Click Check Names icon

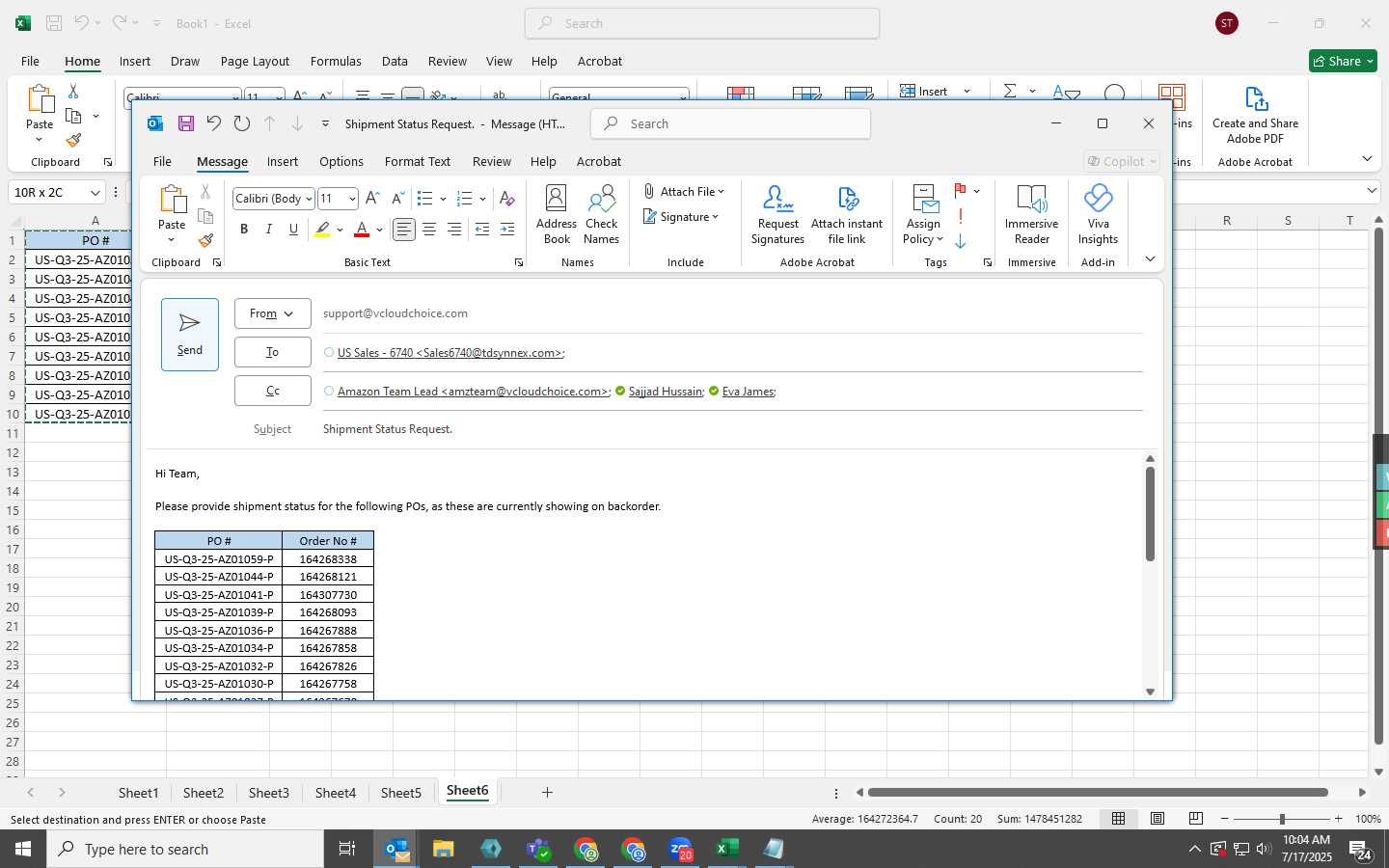tap(601, 214)
